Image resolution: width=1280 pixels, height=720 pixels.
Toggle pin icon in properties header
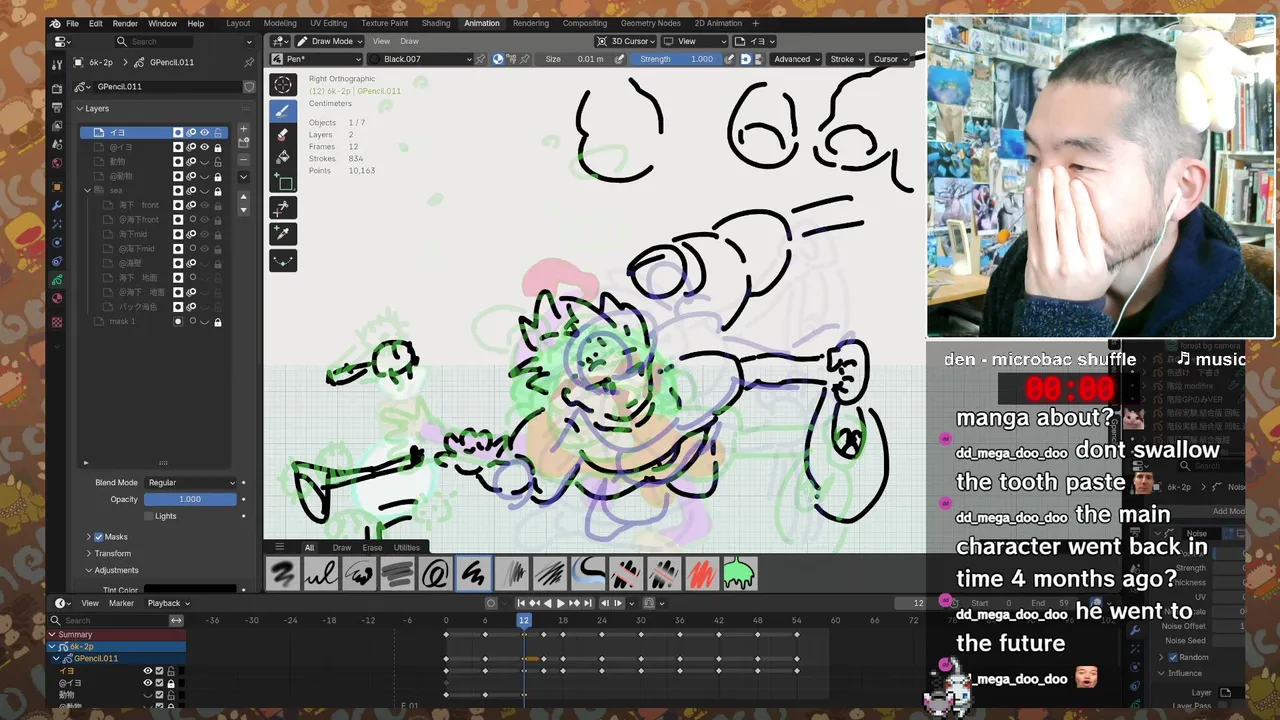coord(249,62)
